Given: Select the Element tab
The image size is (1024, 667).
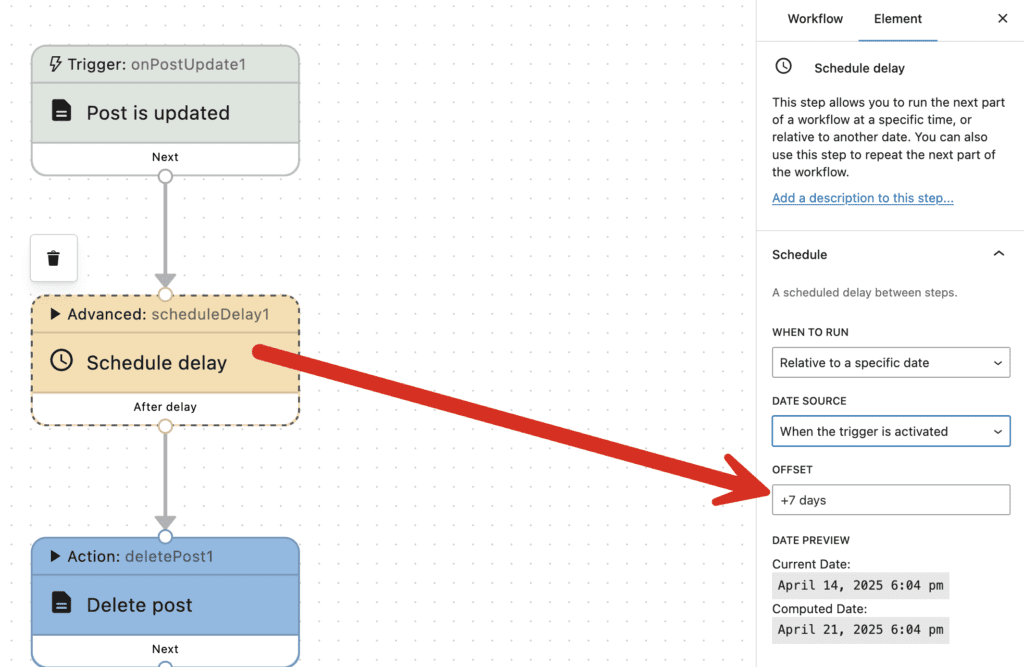Looking at the screenshot, I should [897, 19].
